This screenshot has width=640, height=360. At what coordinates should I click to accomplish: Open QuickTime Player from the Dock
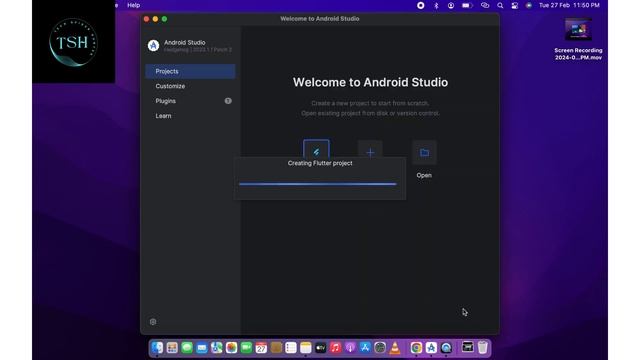(446, 348)
